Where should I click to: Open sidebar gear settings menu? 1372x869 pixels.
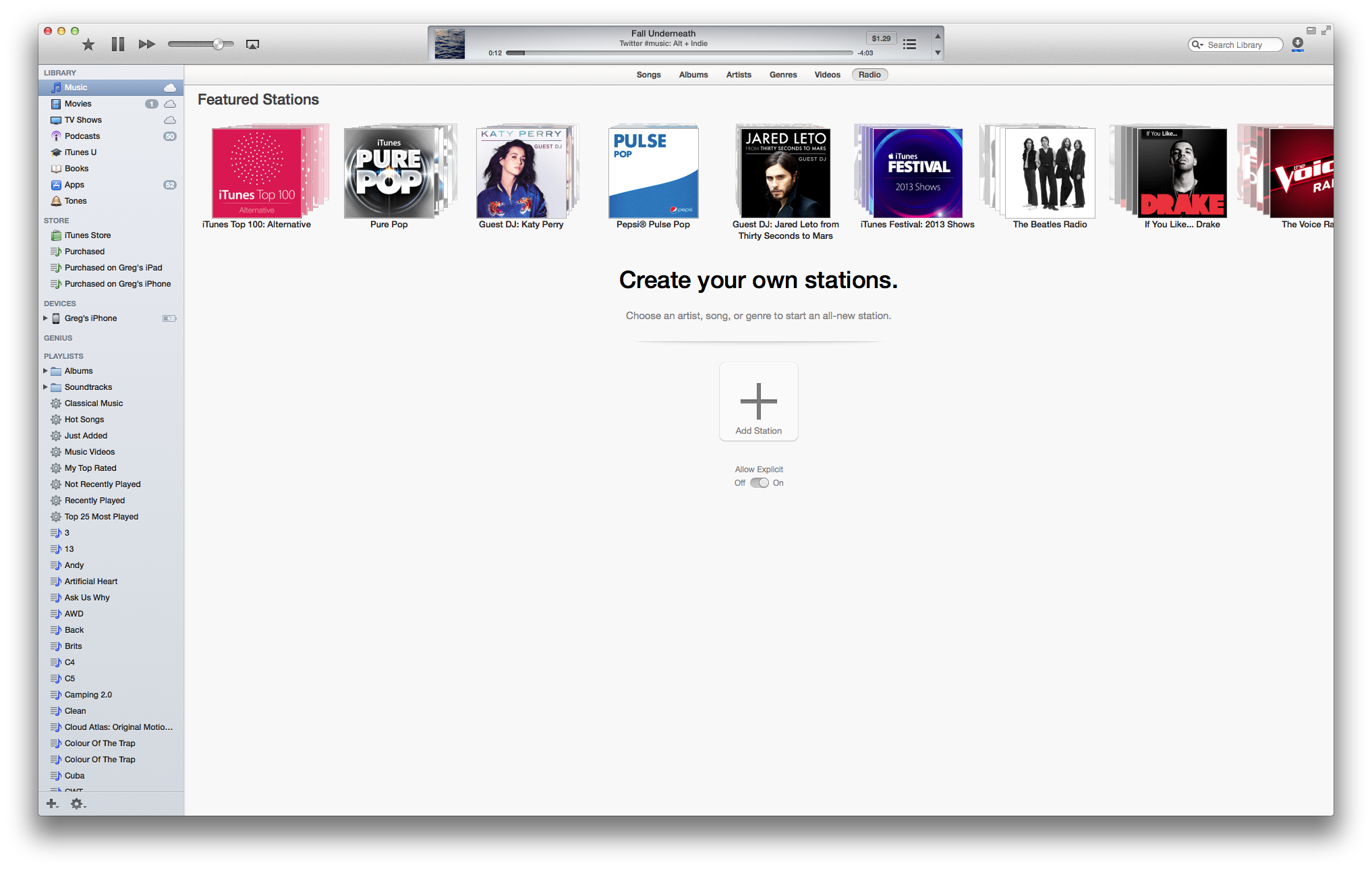[78, 804]
